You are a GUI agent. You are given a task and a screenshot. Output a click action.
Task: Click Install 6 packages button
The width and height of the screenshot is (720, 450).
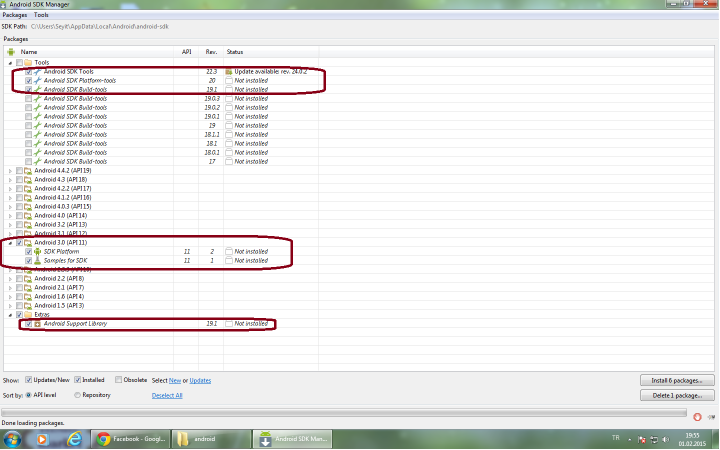coord(677,380)
